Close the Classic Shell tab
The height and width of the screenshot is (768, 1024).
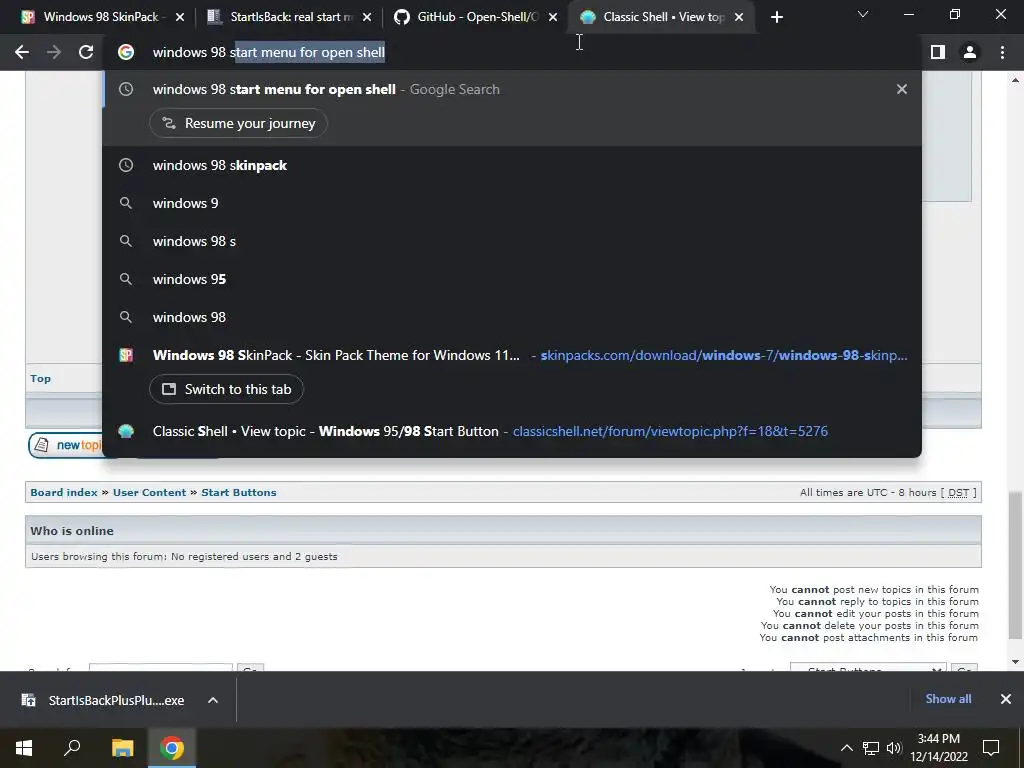[739, 18]
